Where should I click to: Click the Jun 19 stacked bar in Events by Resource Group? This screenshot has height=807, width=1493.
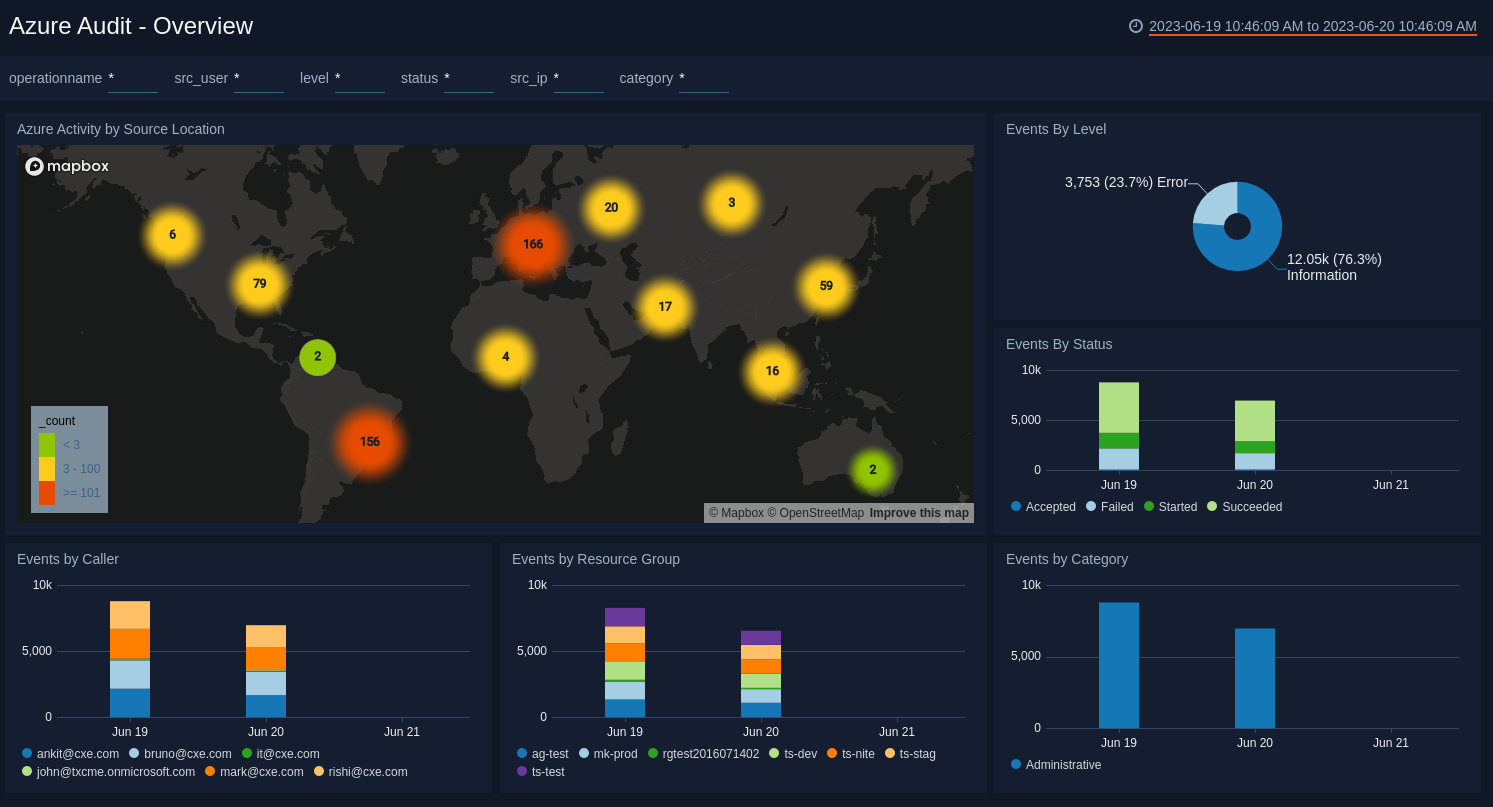pos(625,662)
